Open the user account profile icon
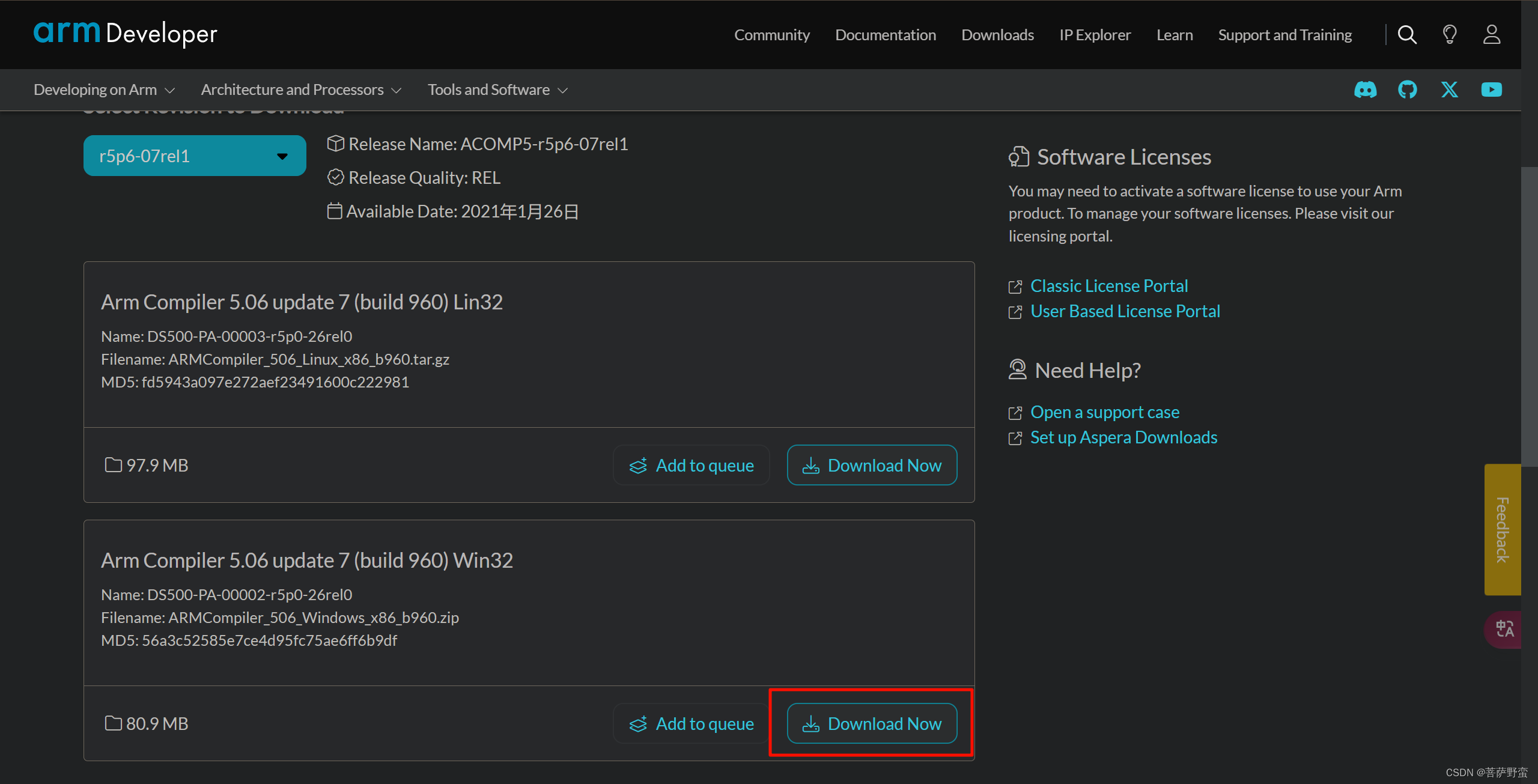 (1492, 35)
